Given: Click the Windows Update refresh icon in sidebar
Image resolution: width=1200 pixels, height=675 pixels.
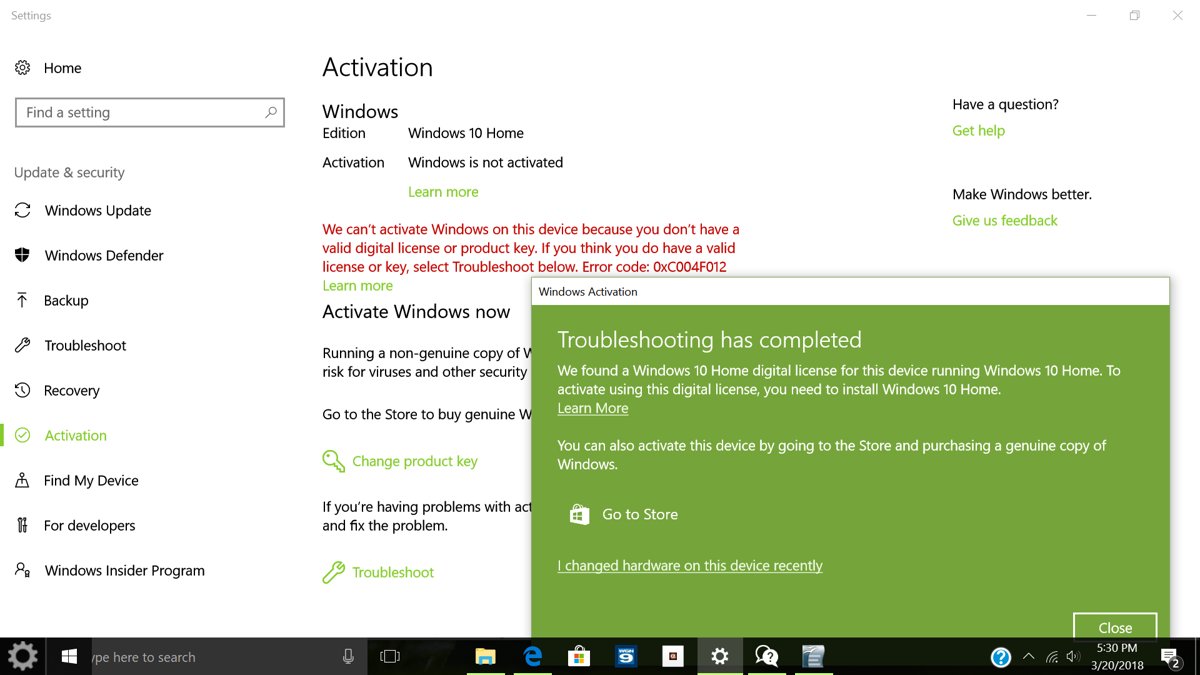Looking at the screenshot, I should tap(22, 210).
